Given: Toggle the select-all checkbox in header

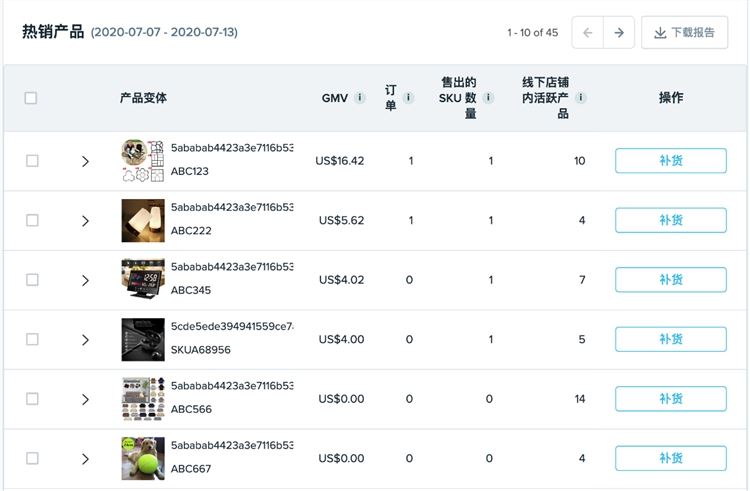Looking at the screenshot, I should [31, 98].
